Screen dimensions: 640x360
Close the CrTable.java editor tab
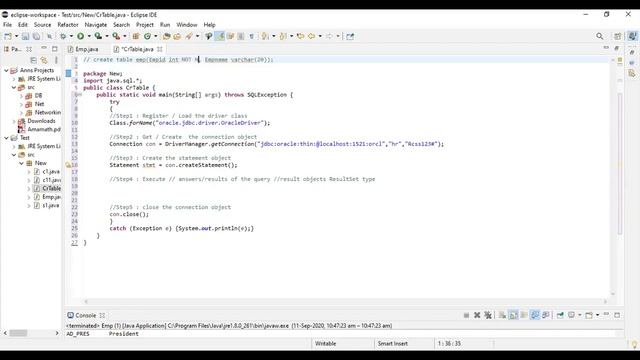(x=160, y=49)
